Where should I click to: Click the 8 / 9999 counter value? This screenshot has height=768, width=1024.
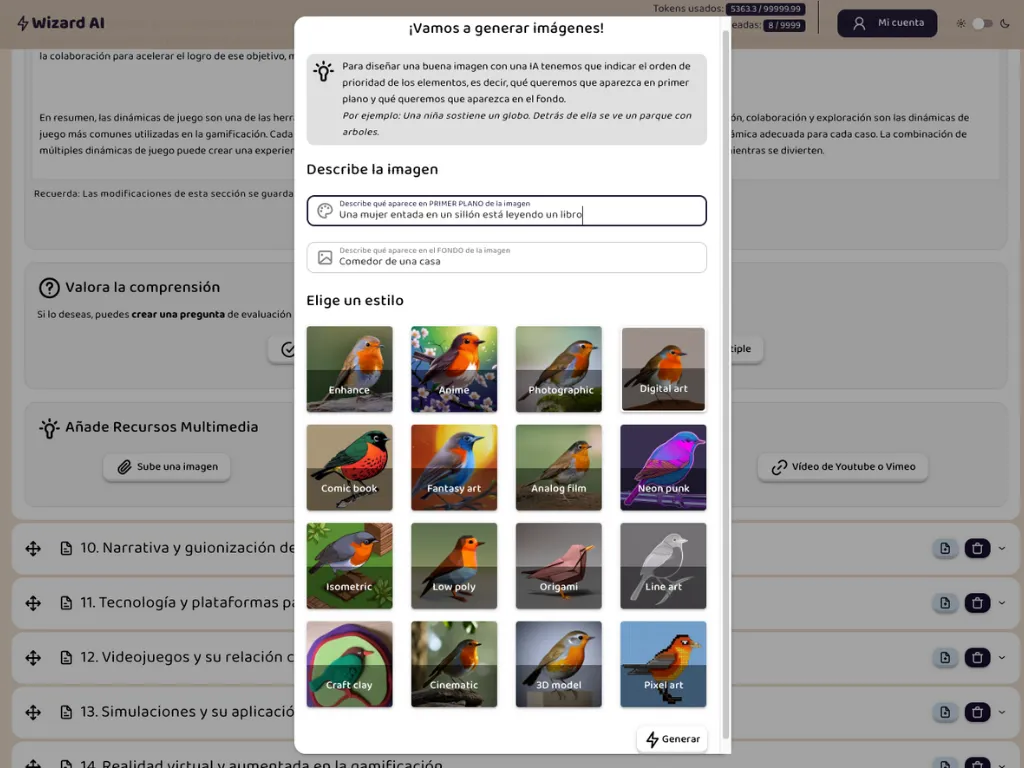click(x=784, y=25)
